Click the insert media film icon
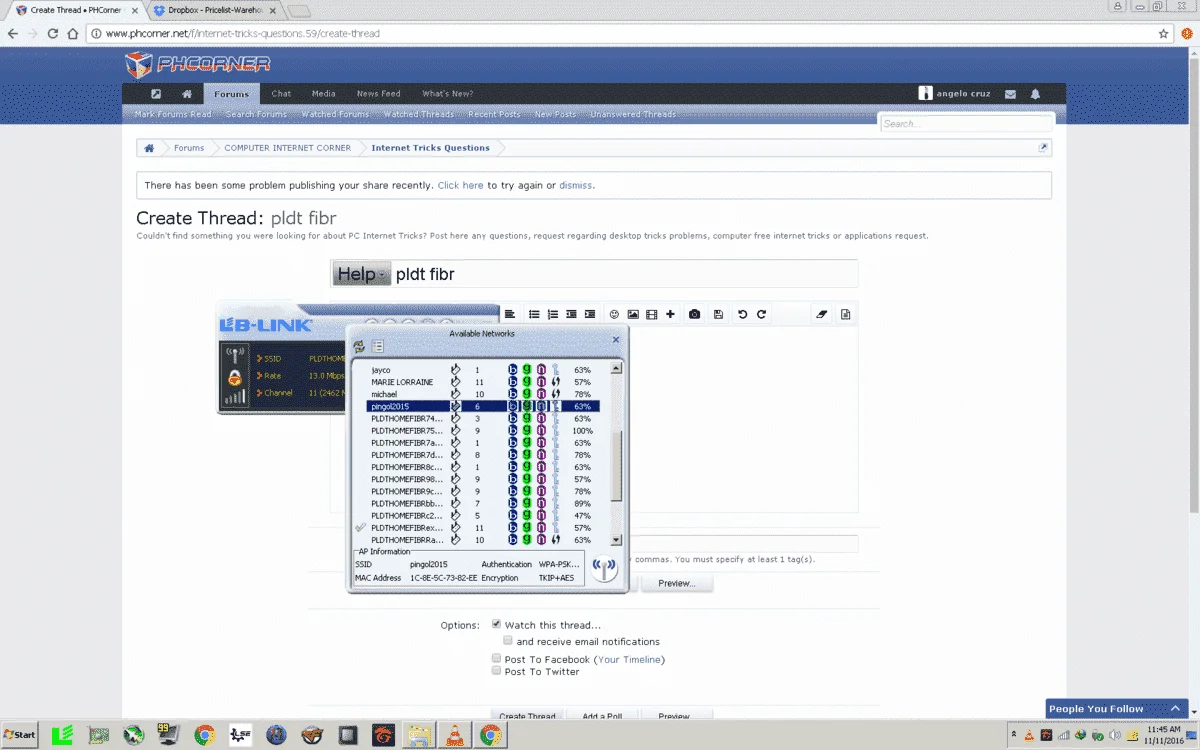The height and width of the screenshot is (750, 1200). tap(652, 314)
